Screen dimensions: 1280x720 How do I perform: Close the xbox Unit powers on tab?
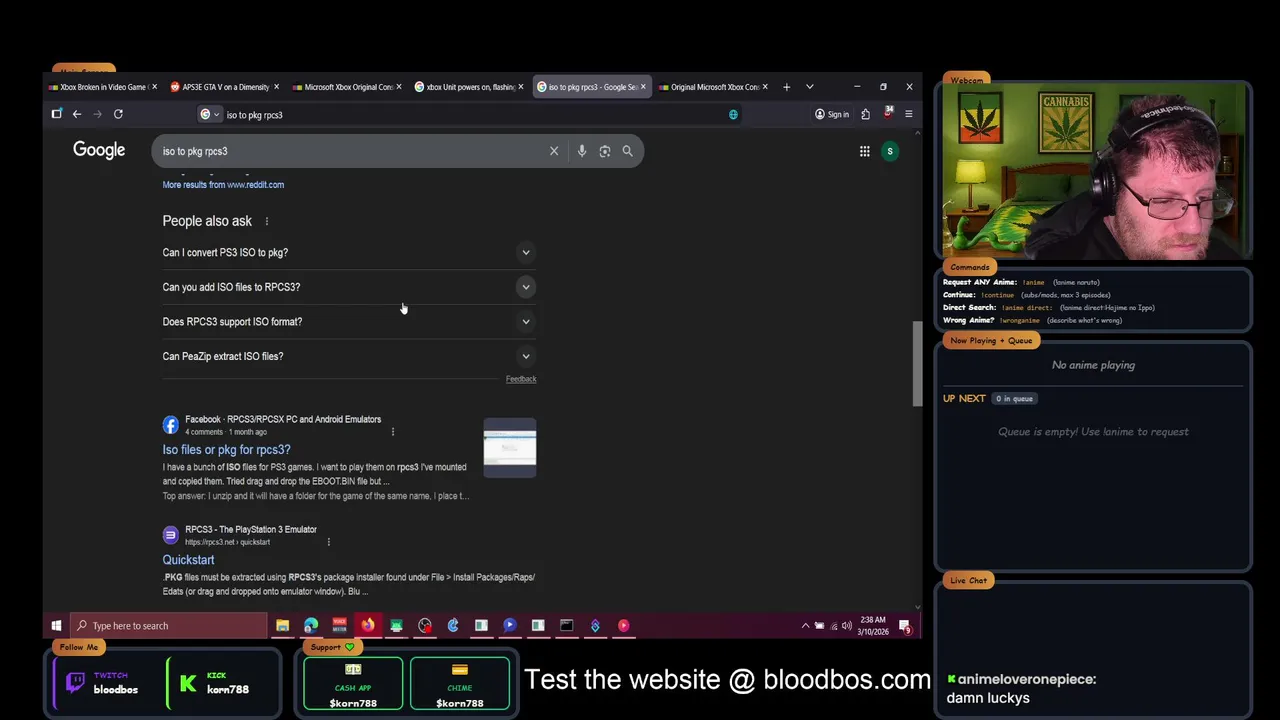point(521,87)
